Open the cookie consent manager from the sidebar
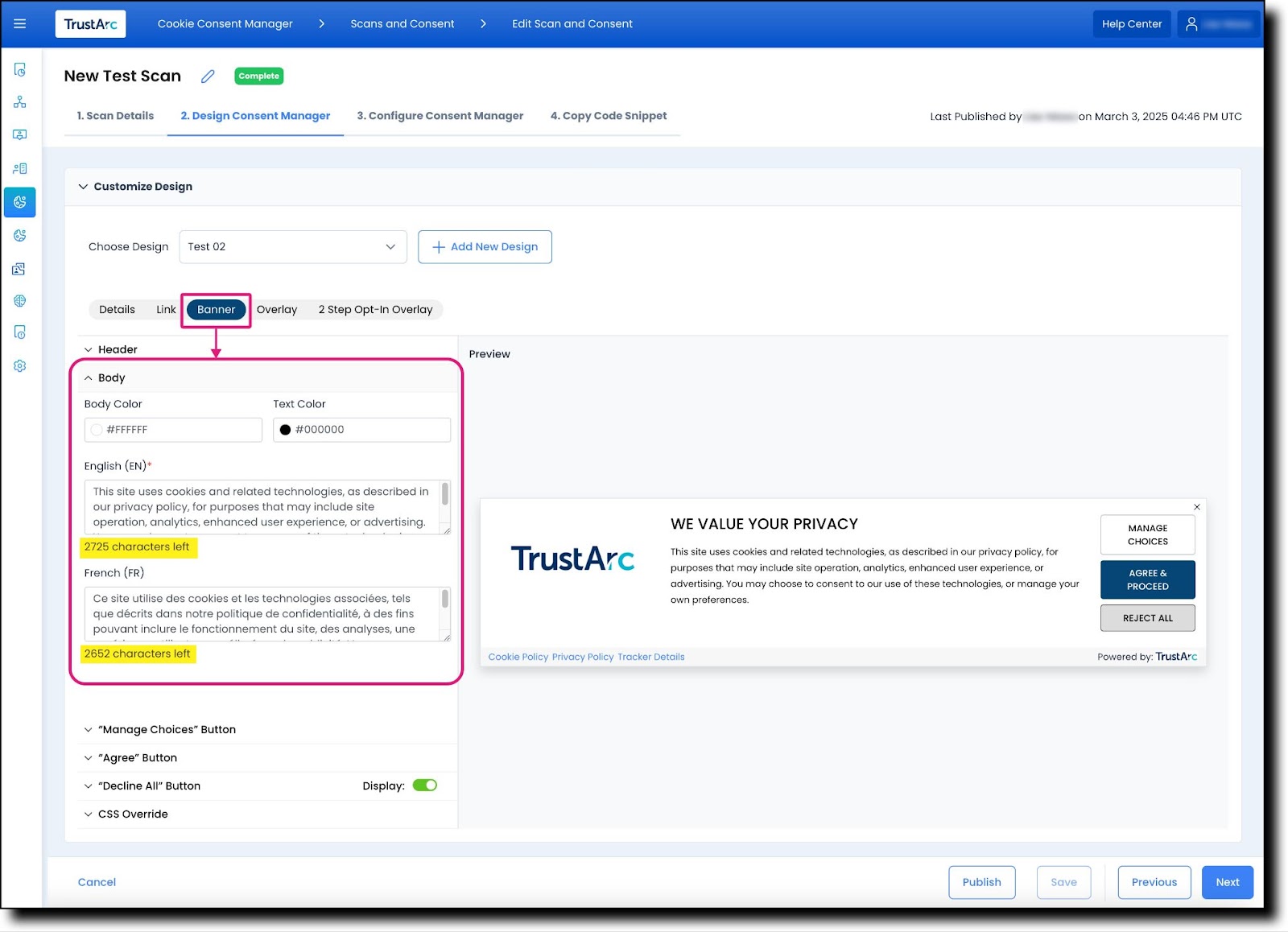 (20, 202)
